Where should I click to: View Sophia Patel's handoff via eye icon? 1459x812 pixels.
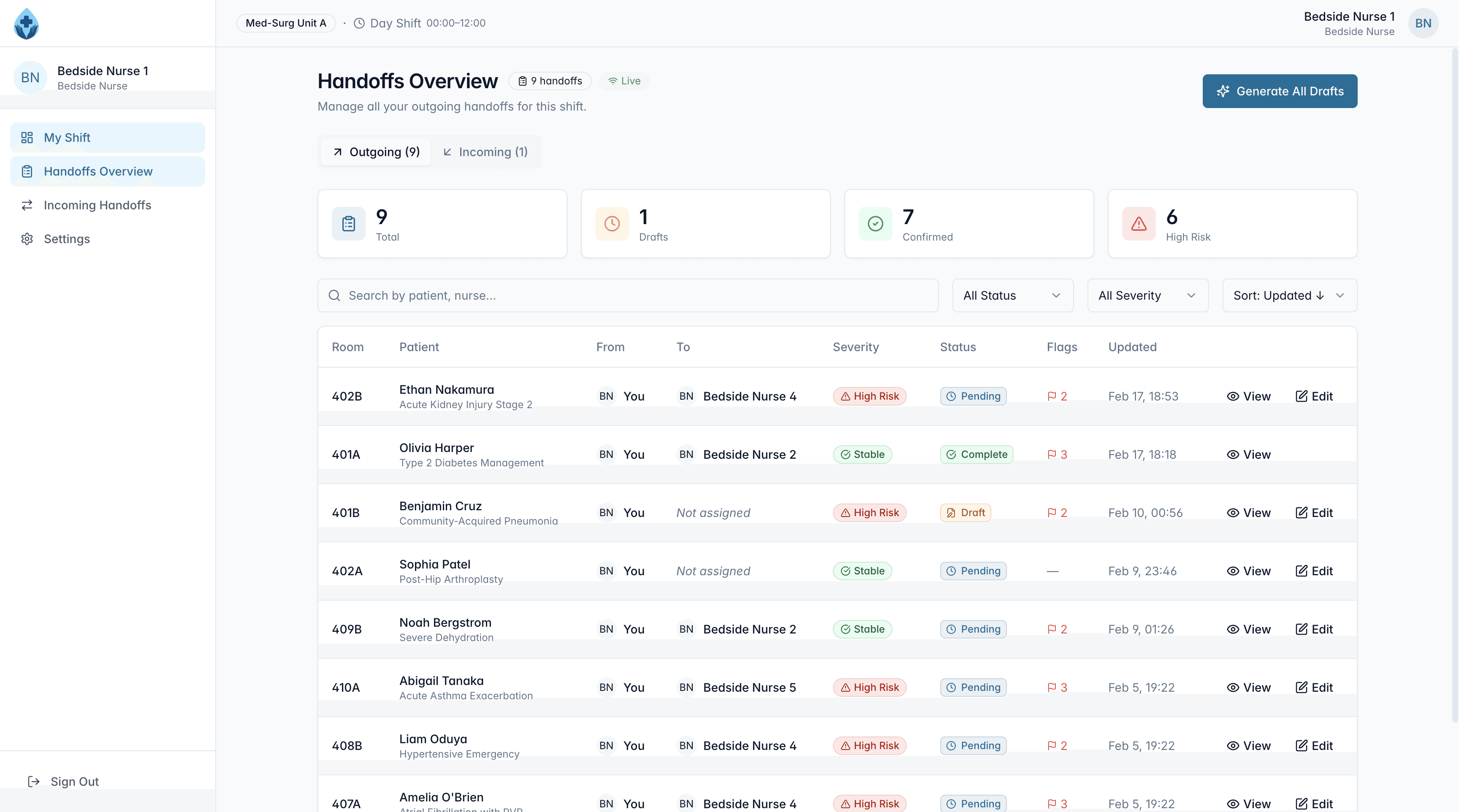click(x=1232, y=571)
